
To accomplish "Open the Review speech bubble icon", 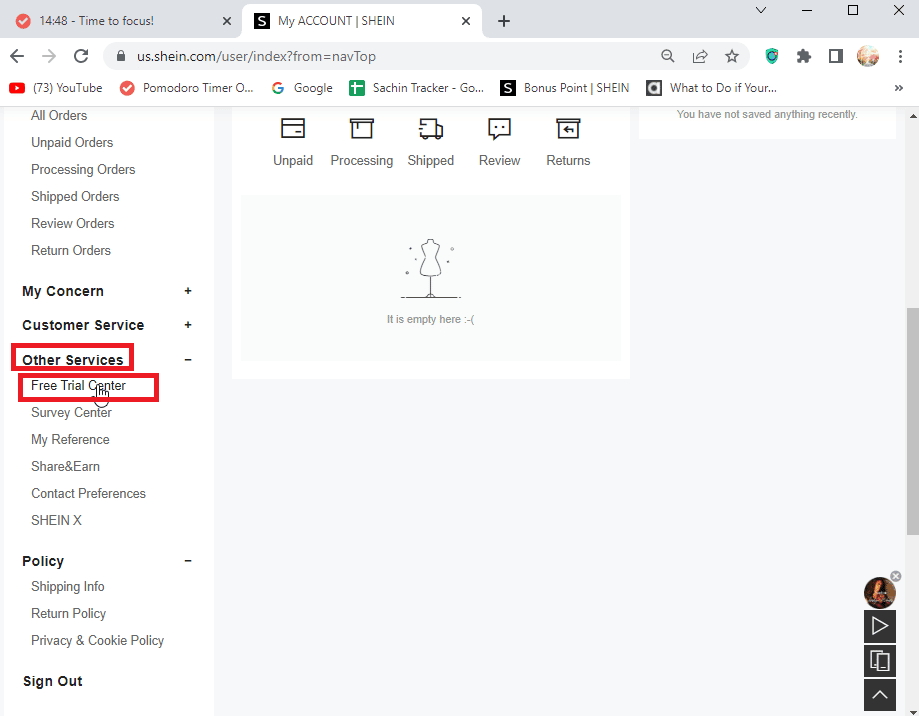I will point(499,129).
